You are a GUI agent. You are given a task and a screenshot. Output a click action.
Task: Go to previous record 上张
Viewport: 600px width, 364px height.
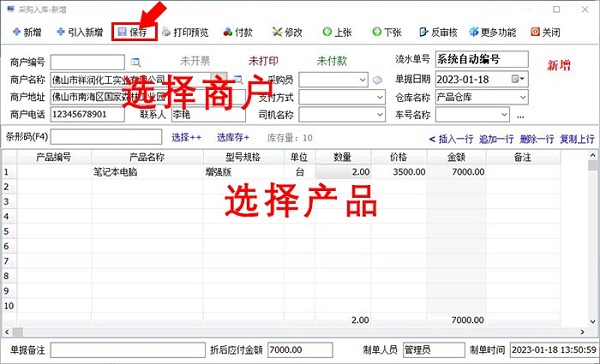337,32
